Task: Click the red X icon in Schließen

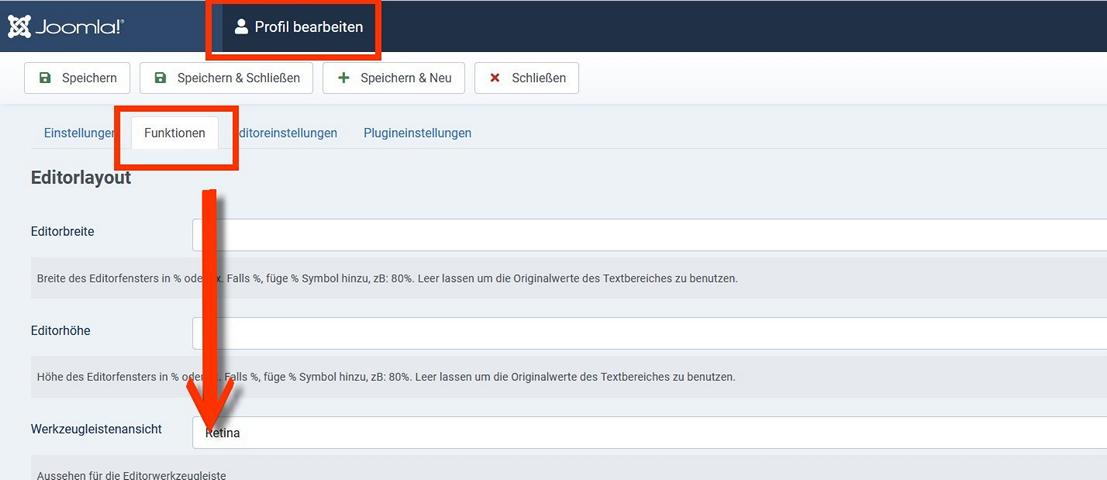Action: [x=495, y=78]
